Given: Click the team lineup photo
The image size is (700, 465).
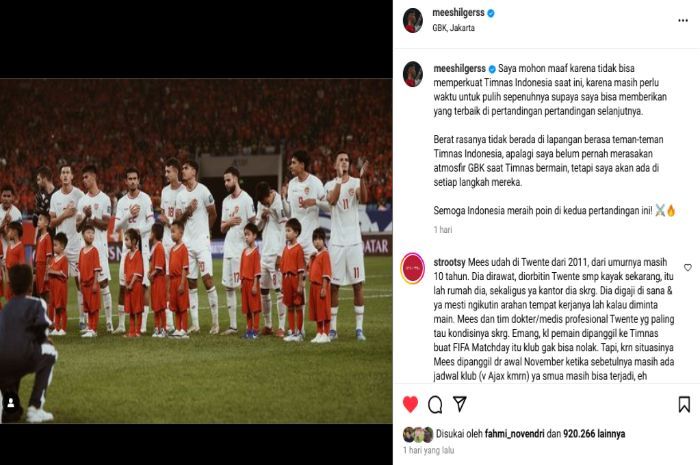Looking at the screenshot, I should (196, 251).
